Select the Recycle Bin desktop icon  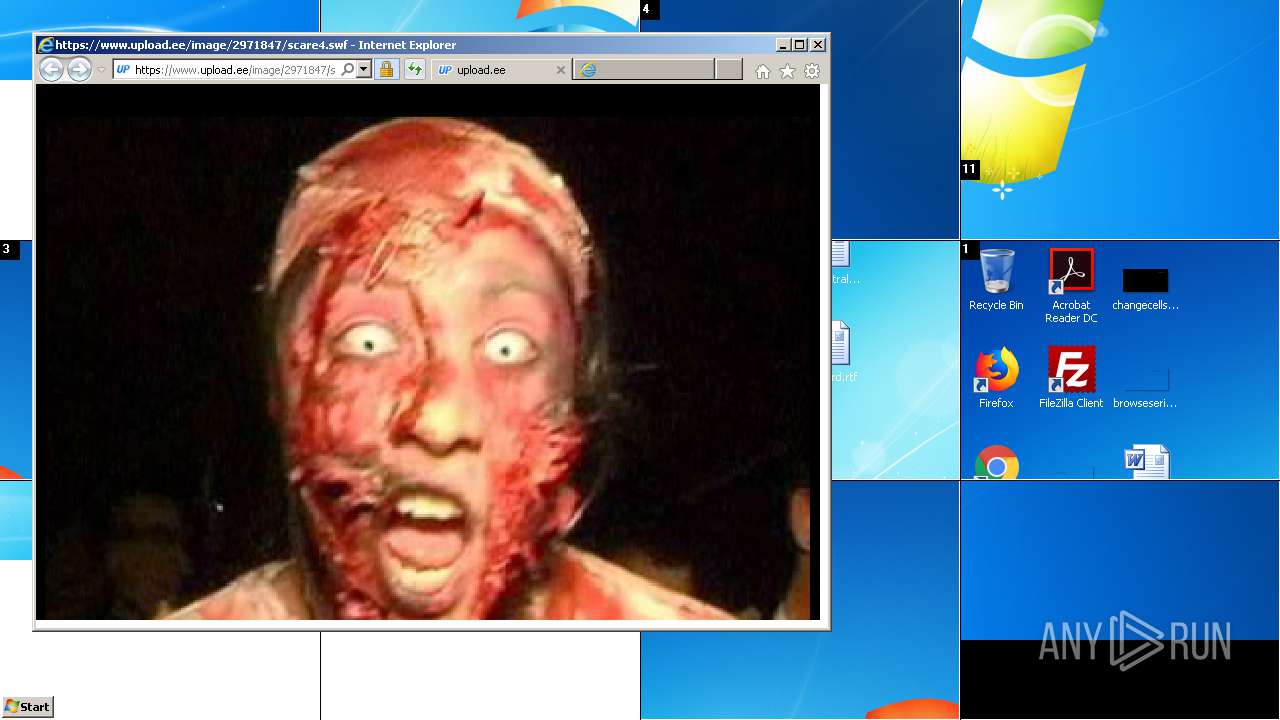click(996, 280)
